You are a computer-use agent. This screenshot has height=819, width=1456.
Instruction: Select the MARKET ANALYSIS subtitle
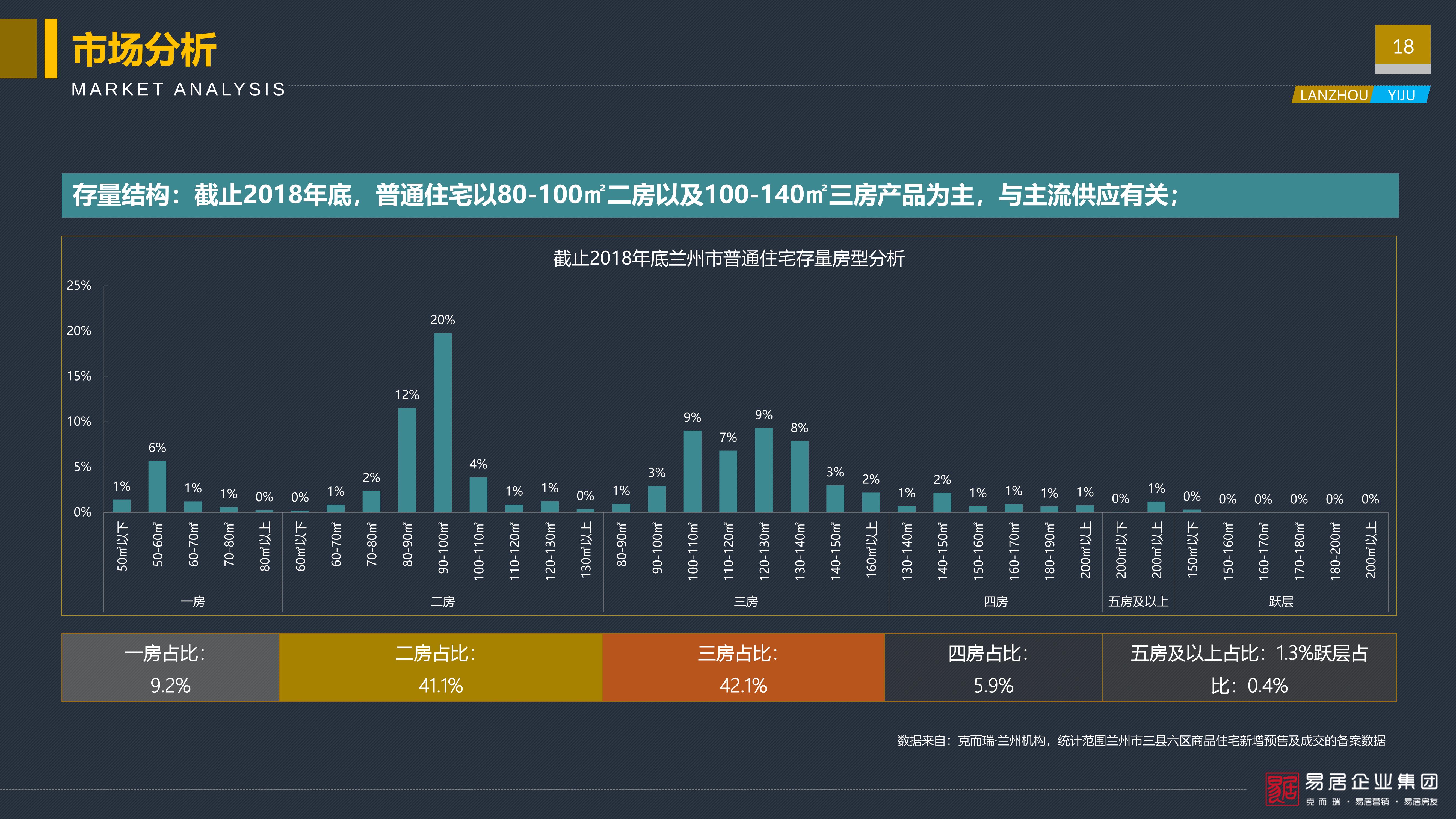tap(179, 89)
